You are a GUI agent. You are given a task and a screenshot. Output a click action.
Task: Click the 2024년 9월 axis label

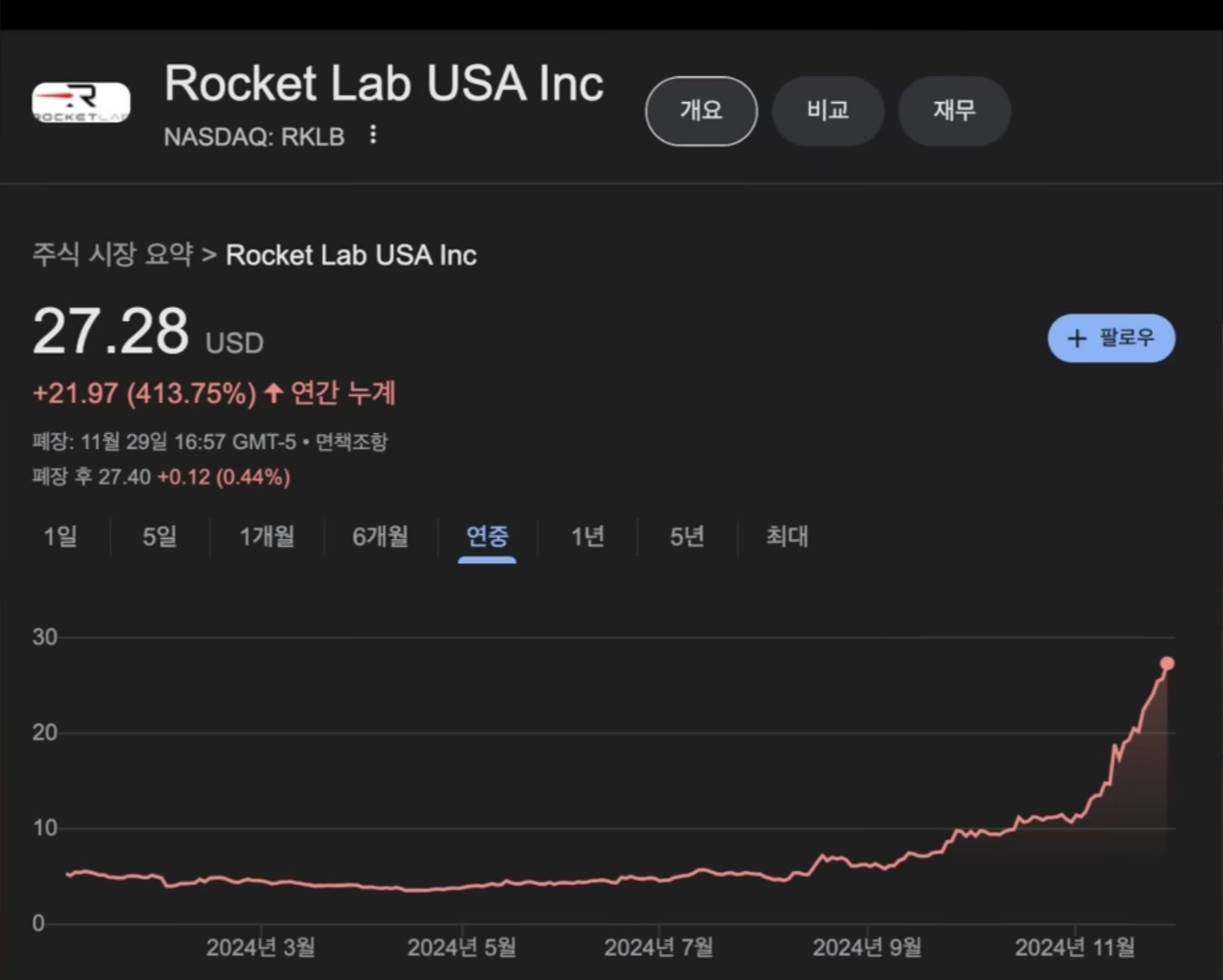click(867, 947)
